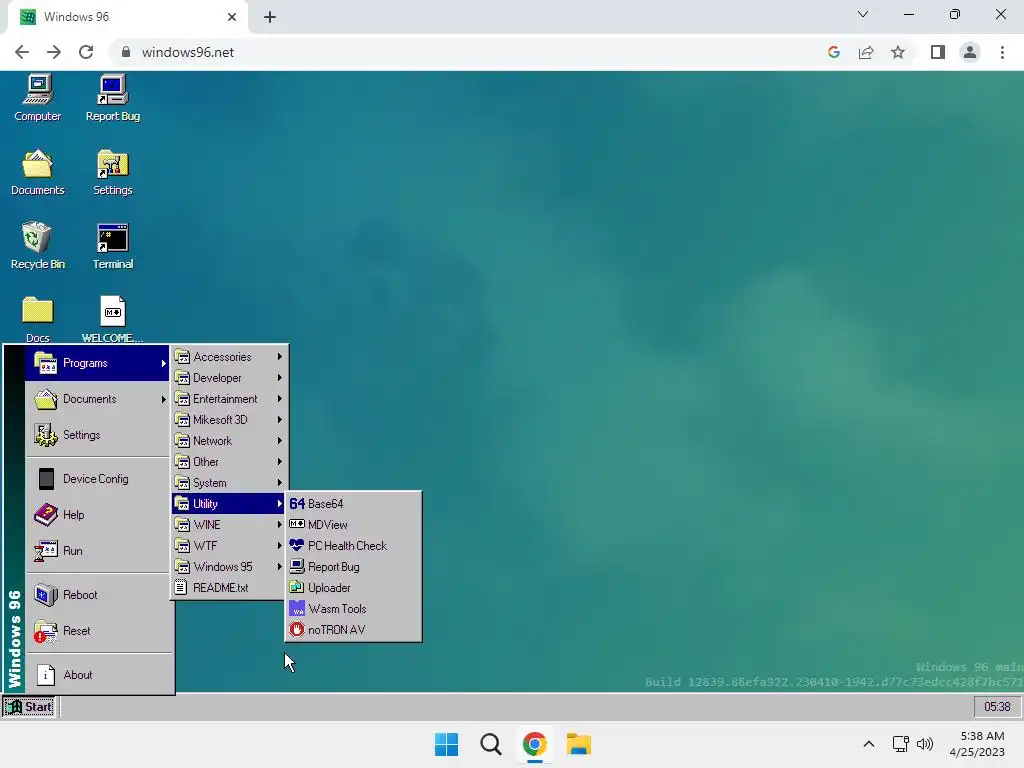Open Device Config from the Start menu

pos(98,479)
